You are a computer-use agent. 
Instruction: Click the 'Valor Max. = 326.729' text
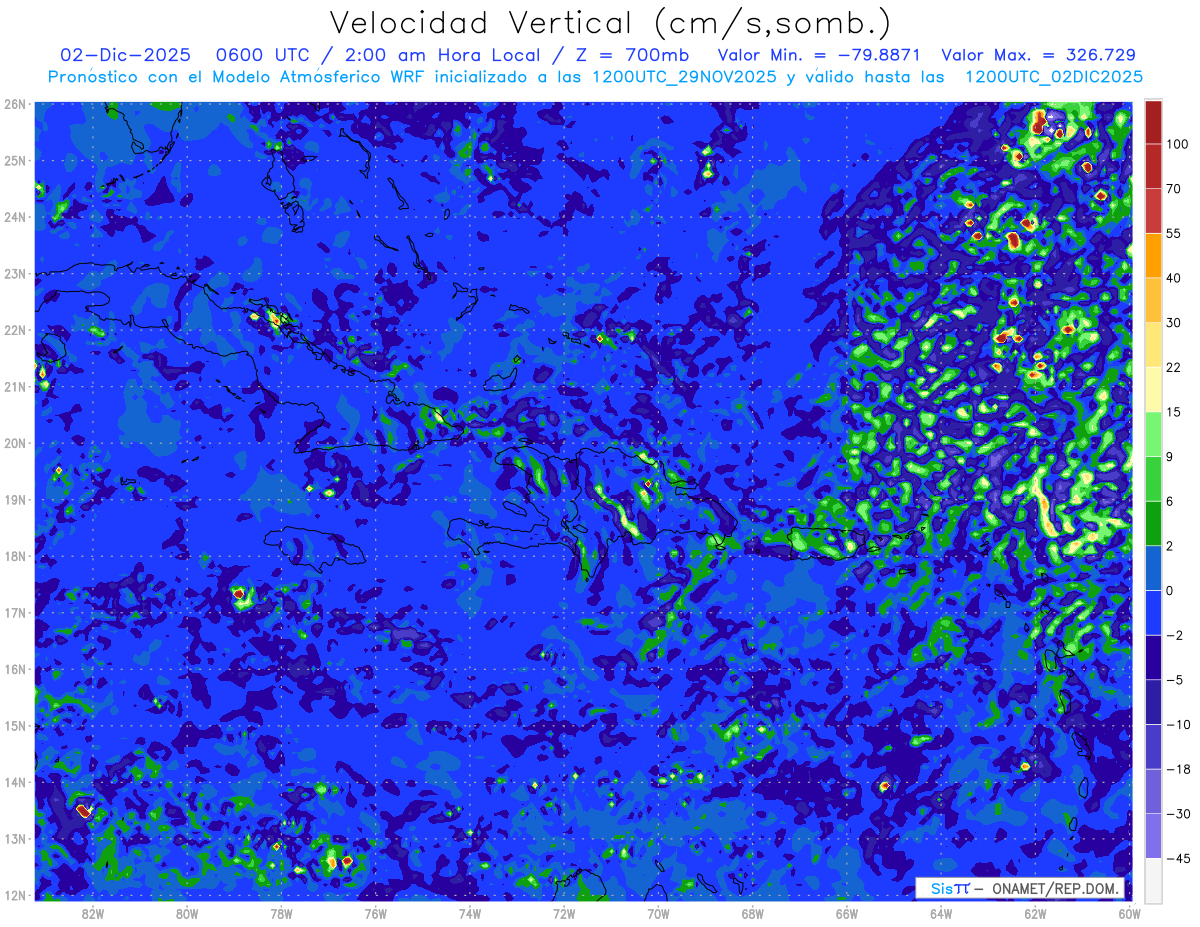(x=1039, y=55)
